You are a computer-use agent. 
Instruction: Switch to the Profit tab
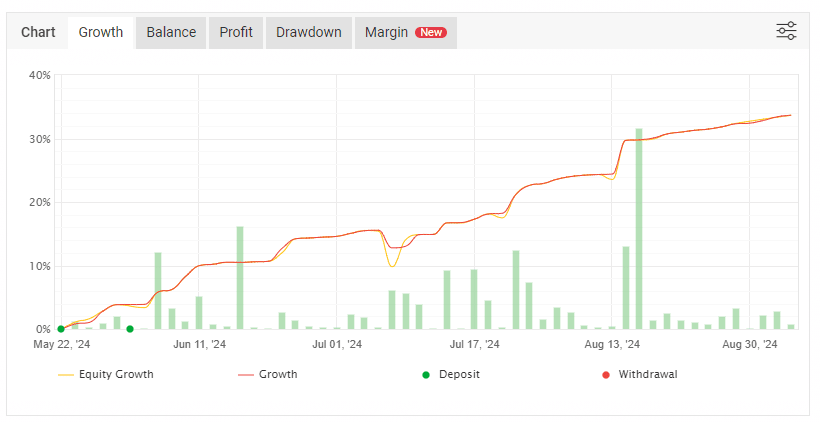pyautogui.click(x=236, y=32)
